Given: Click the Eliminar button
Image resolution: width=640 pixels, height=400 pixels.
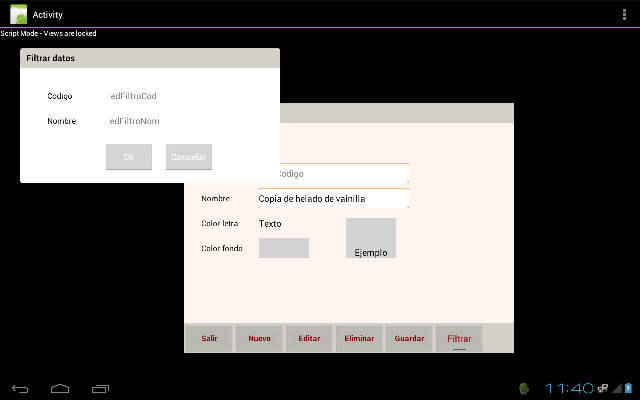Looking at the screenshot, I should tap(359, 338).
